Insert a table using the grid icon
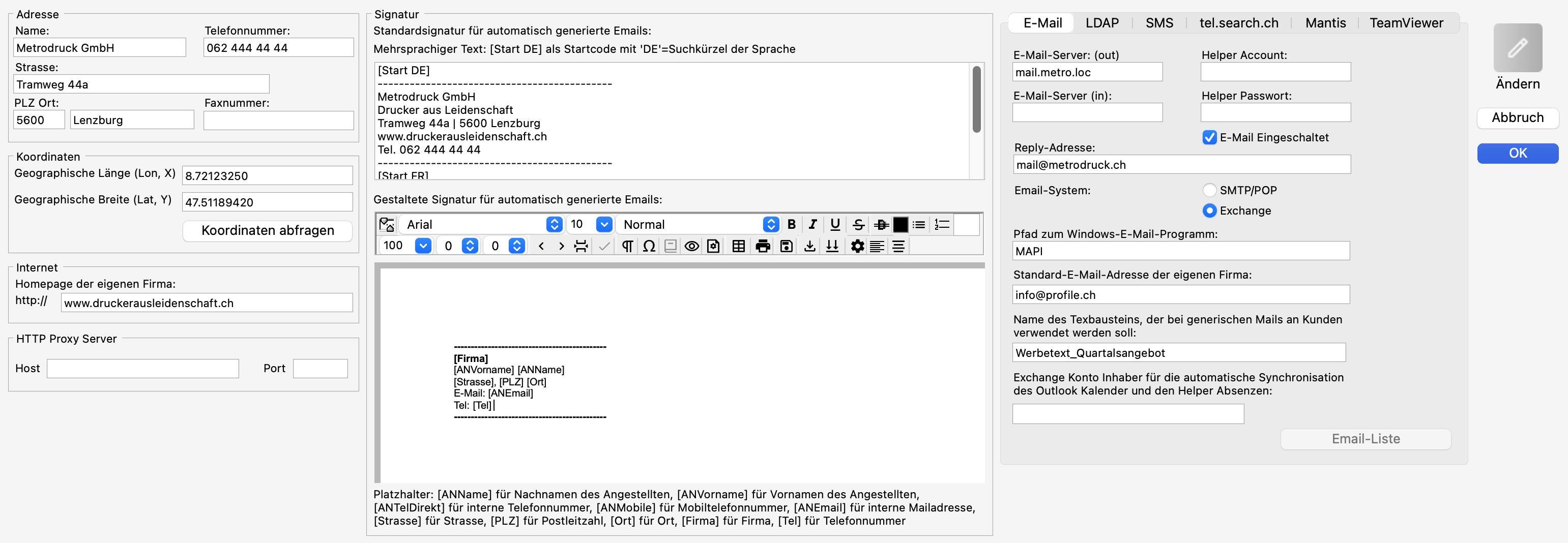The height and width of the screenshot is (543, 1568). pos(738,246)
